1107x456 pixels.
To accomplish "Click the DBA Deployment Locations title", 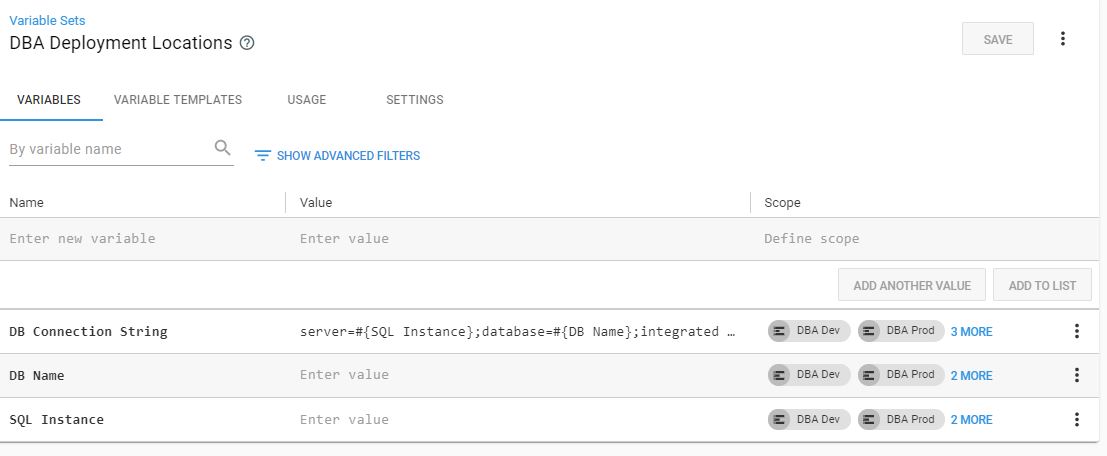I will tap(121, 43).
